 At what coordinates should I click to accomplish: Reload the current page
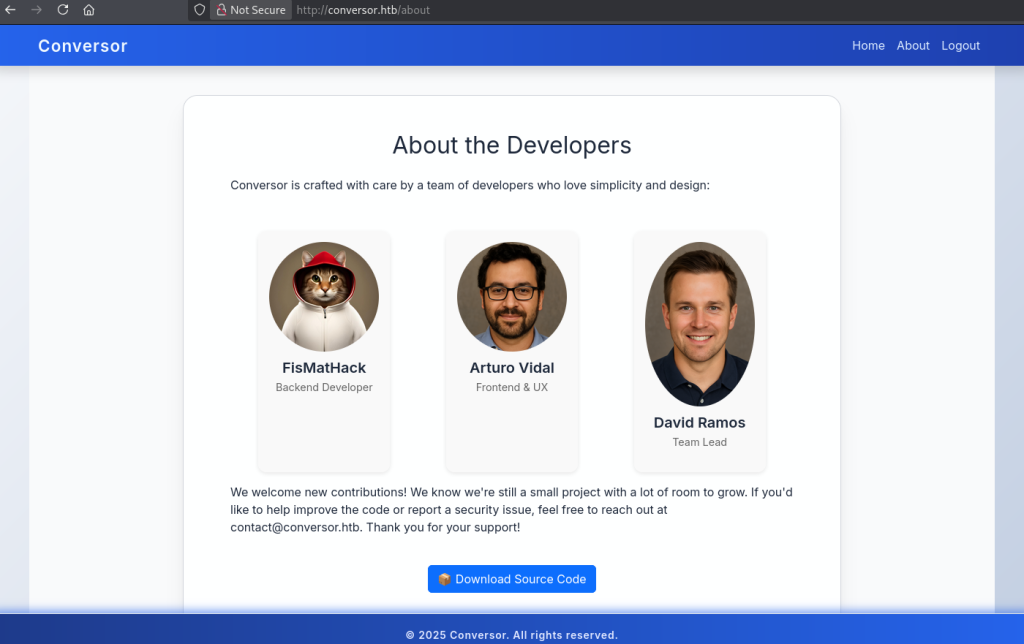tap(63, 10)
